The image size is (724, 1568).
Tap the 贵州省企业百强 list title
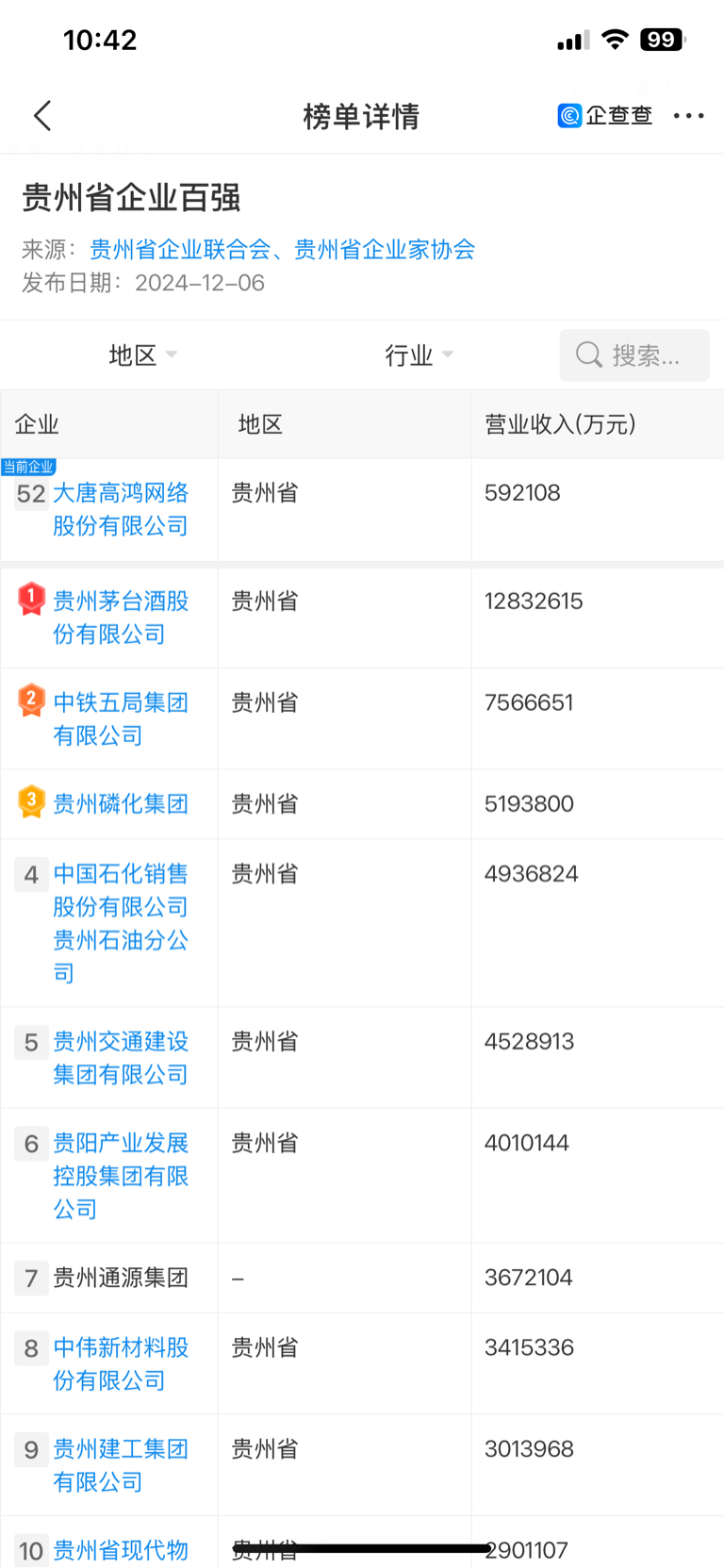(131, 198)
